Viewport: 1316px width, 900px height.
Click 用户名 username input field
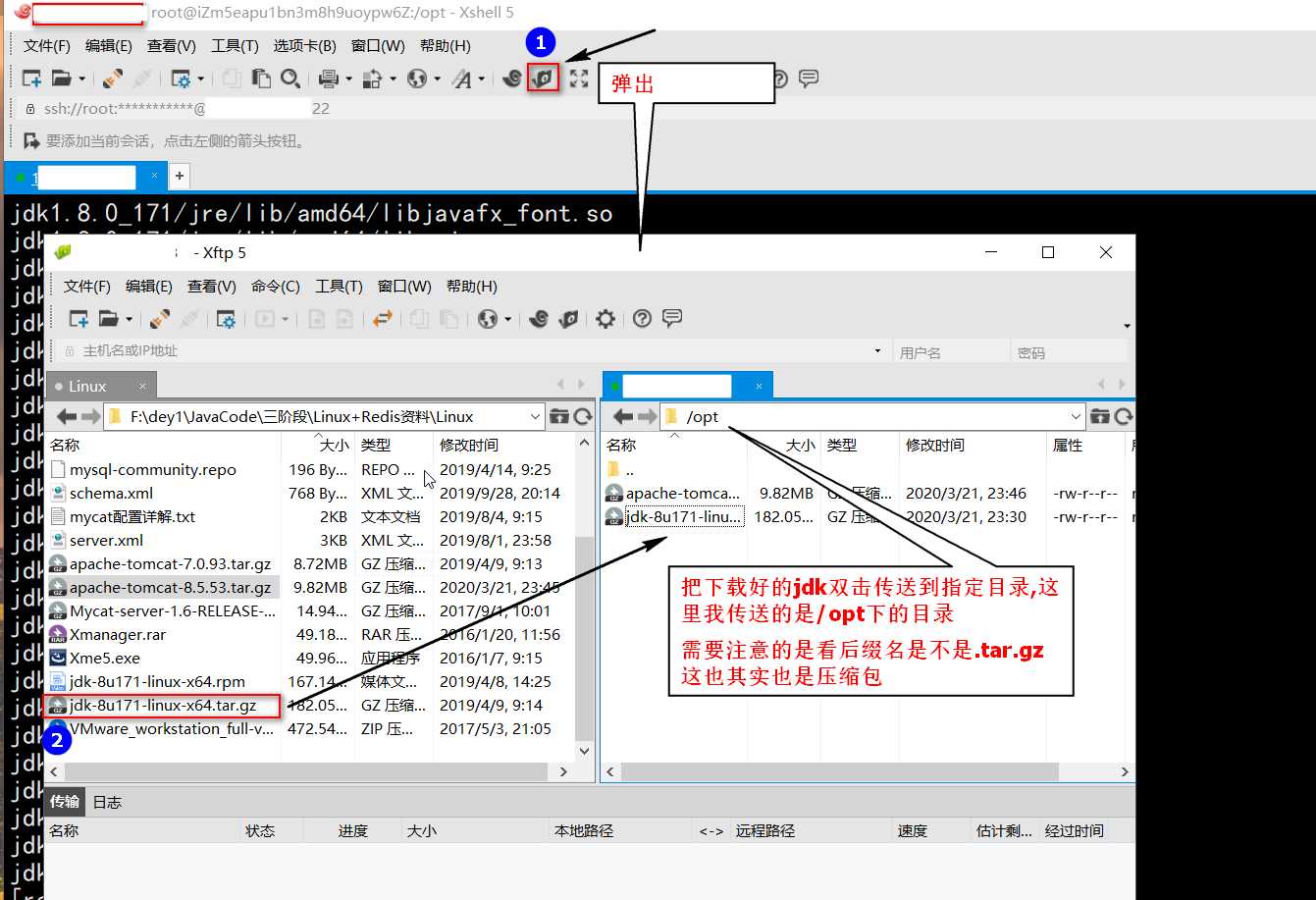951,351
